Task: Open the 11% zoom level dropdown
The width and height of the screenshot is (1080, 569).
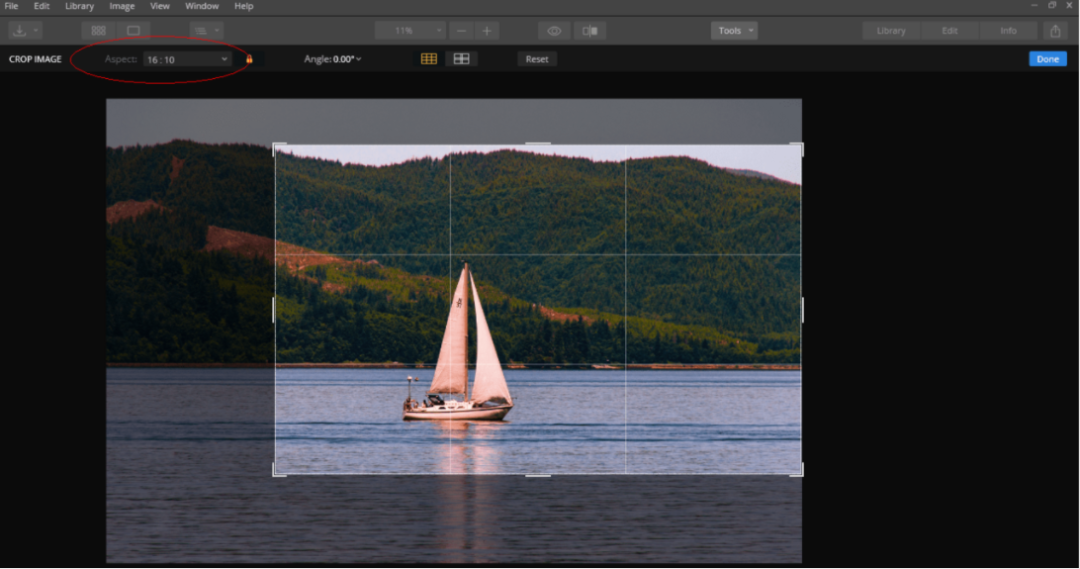Action: tap(410, 31)
